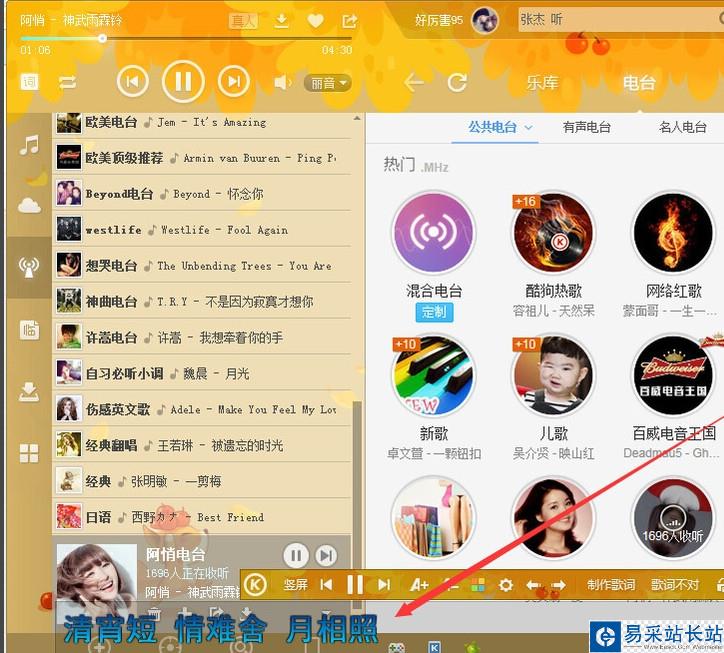Screen dimensions: 724x653
Task: Switch to the 有声电台 tab
Action: (587, 127)
